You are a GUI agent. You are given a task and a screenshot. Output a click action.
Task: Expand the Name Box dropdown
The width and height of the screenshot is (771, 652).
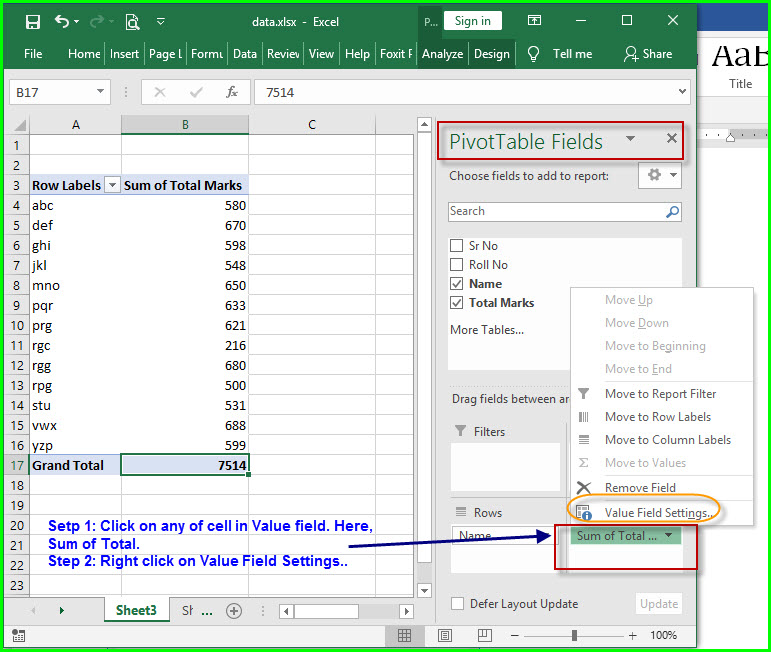tap(100, 91)
